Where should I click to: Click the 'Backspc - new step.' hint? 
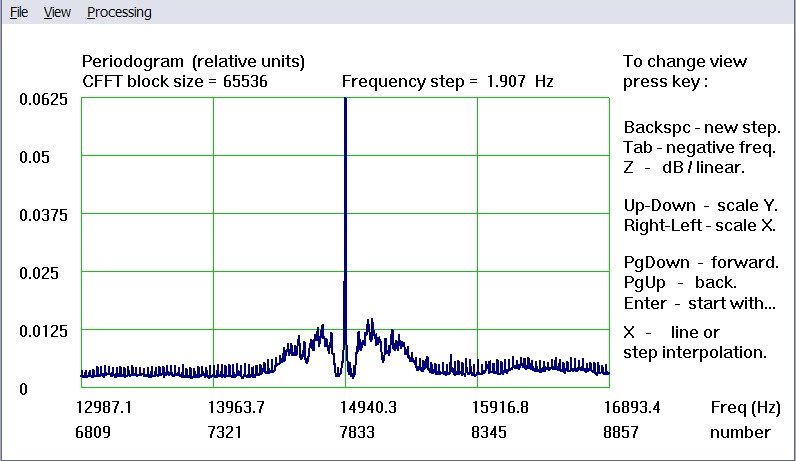[702, 128]
